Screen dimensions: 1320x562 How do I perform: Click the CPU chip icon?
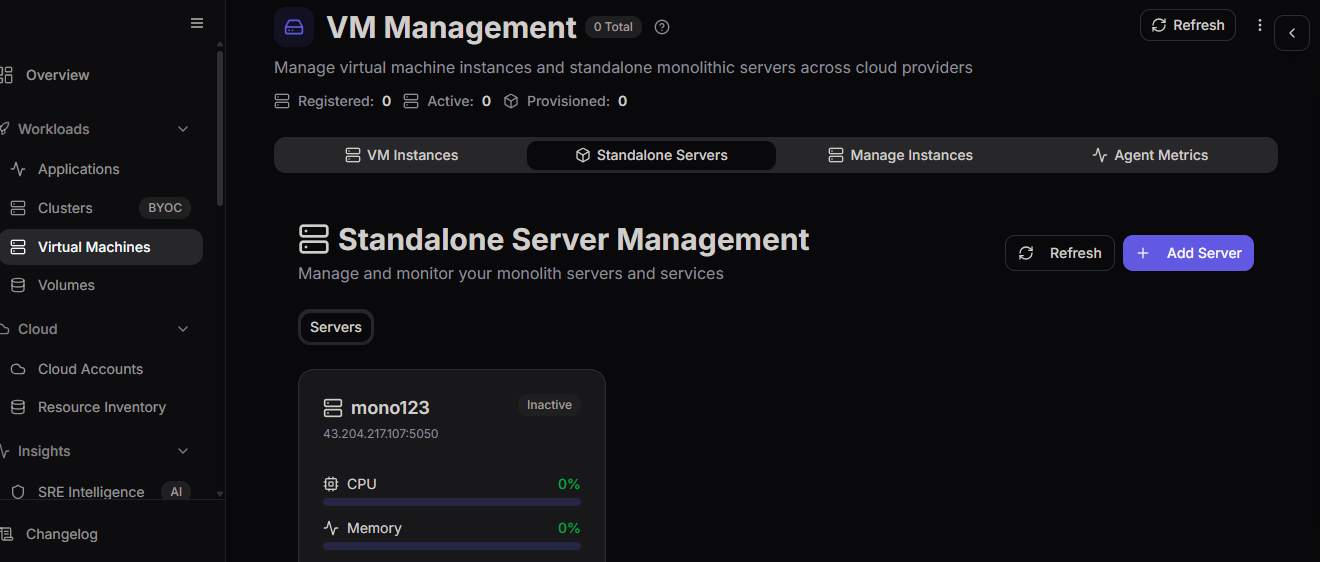tap(331, 484)
